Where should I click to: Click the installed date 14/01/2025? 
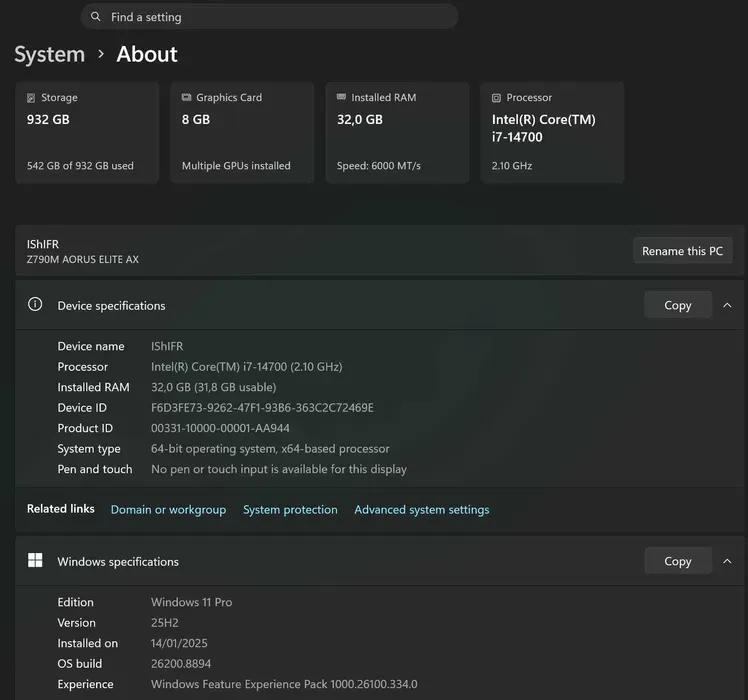(x=179, y=643)
